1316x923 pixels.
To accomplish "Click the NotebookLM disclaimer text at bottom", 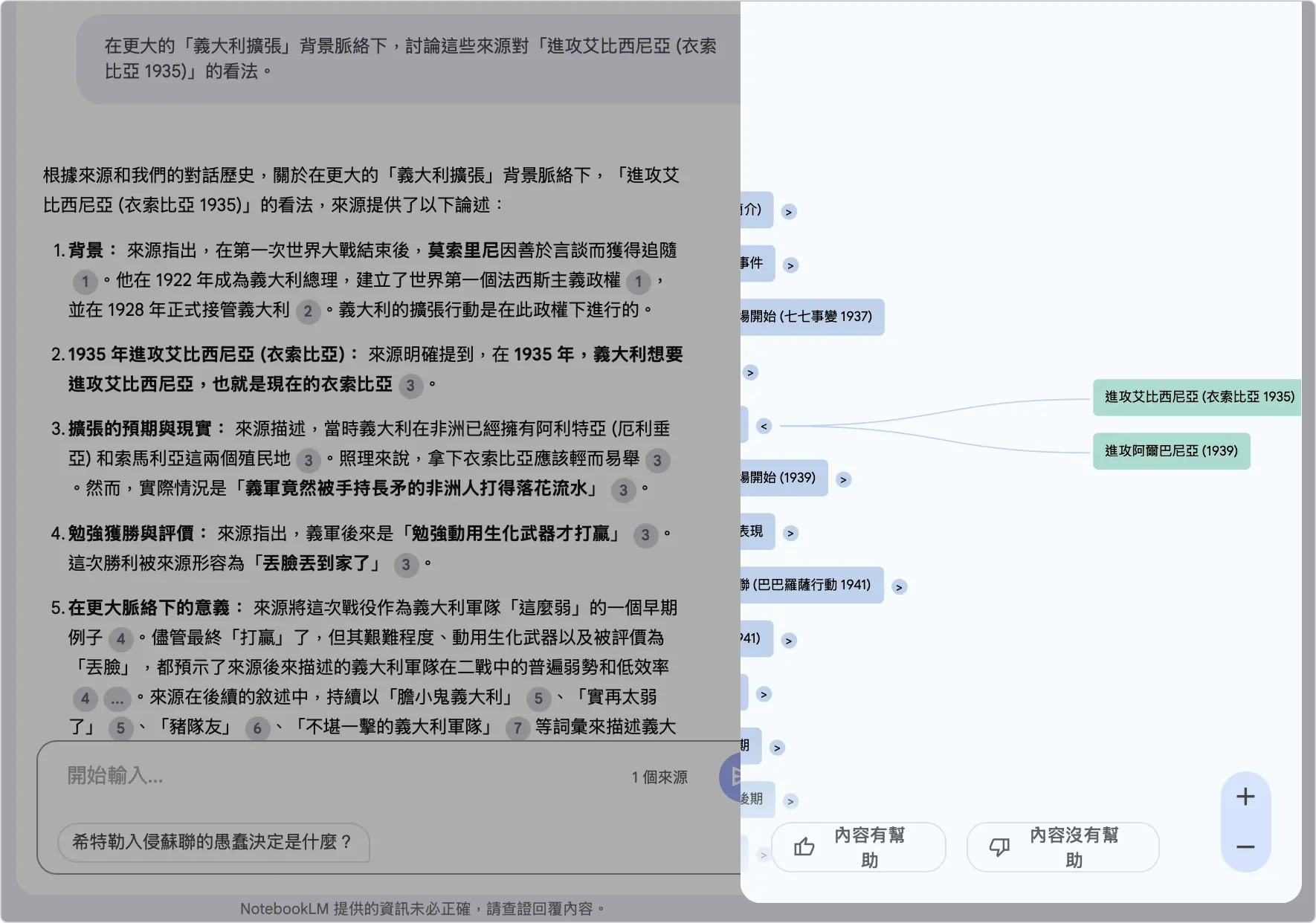I will [x=422, y=909].
